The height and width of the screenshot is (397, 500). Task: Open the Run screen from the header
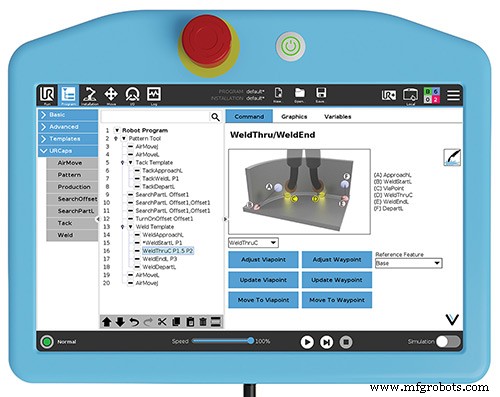47,95
